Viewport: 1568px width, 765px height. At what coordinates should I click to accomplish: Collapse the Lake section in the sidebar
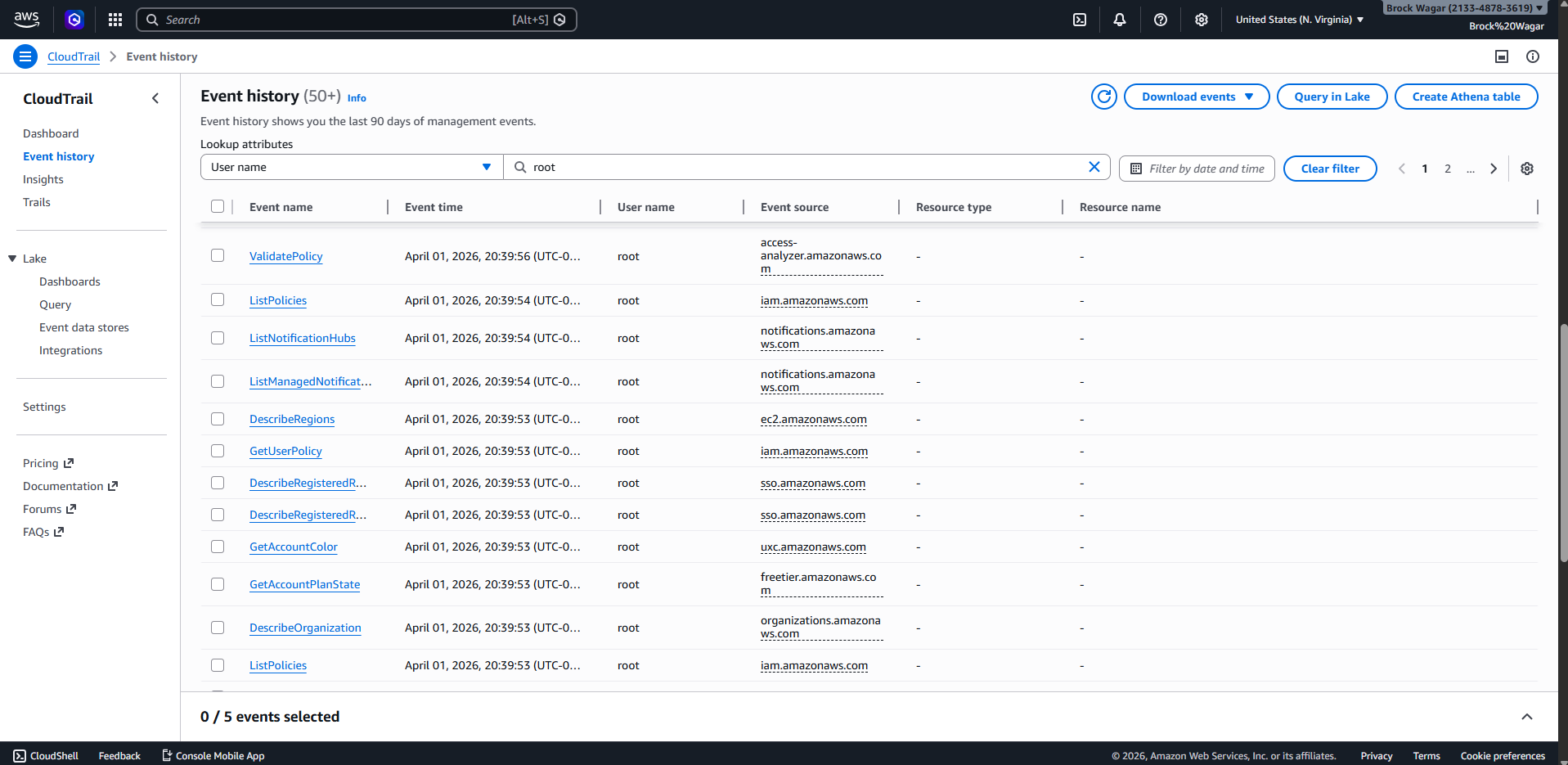click(x=11, y=258)
